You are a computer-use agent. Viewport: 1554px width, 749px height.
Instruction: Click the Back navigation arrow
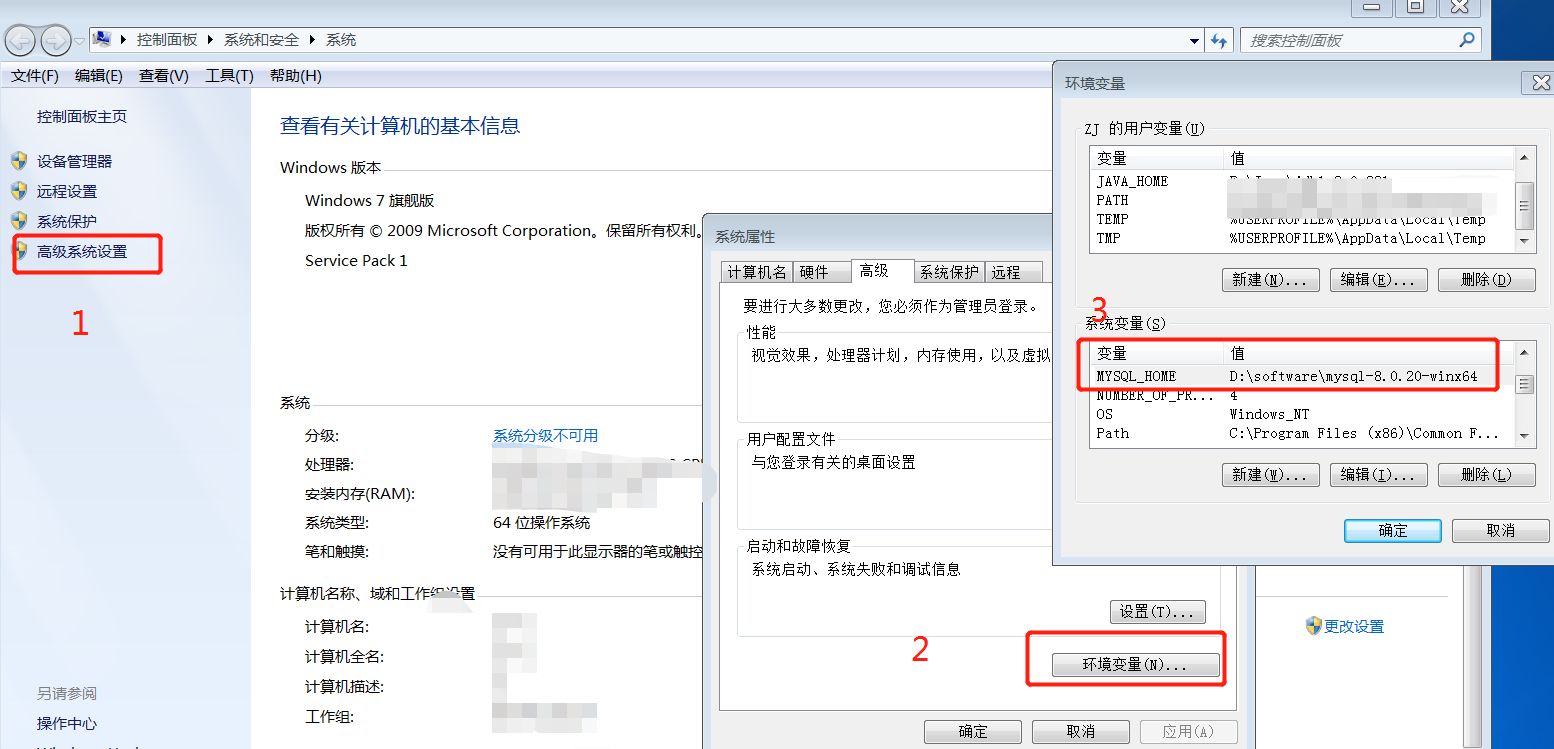[x=21, y=41]
